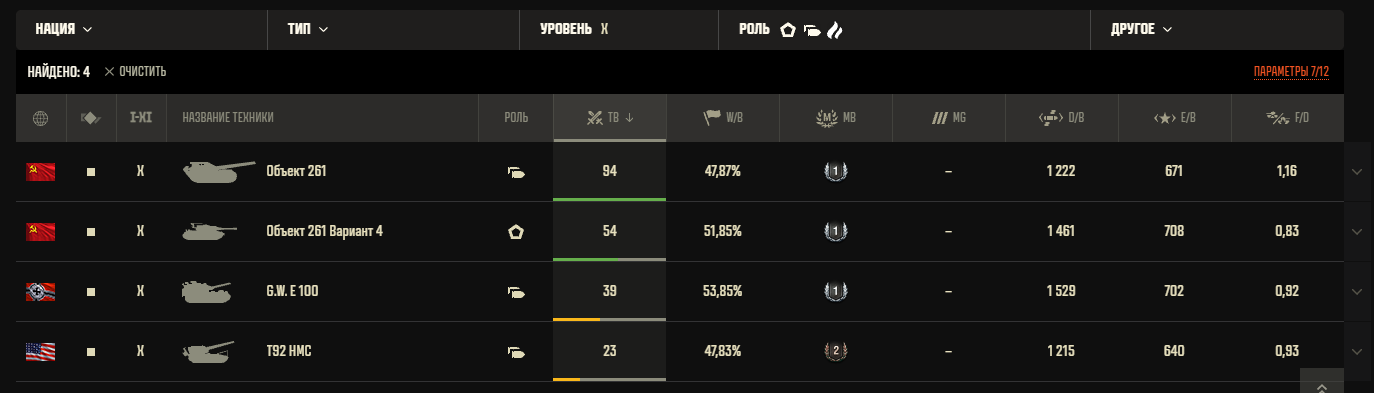The width and height of the screenshot is (1374, 393).
Task: Sort by nation using globe column icon
Action: (40, 118)
